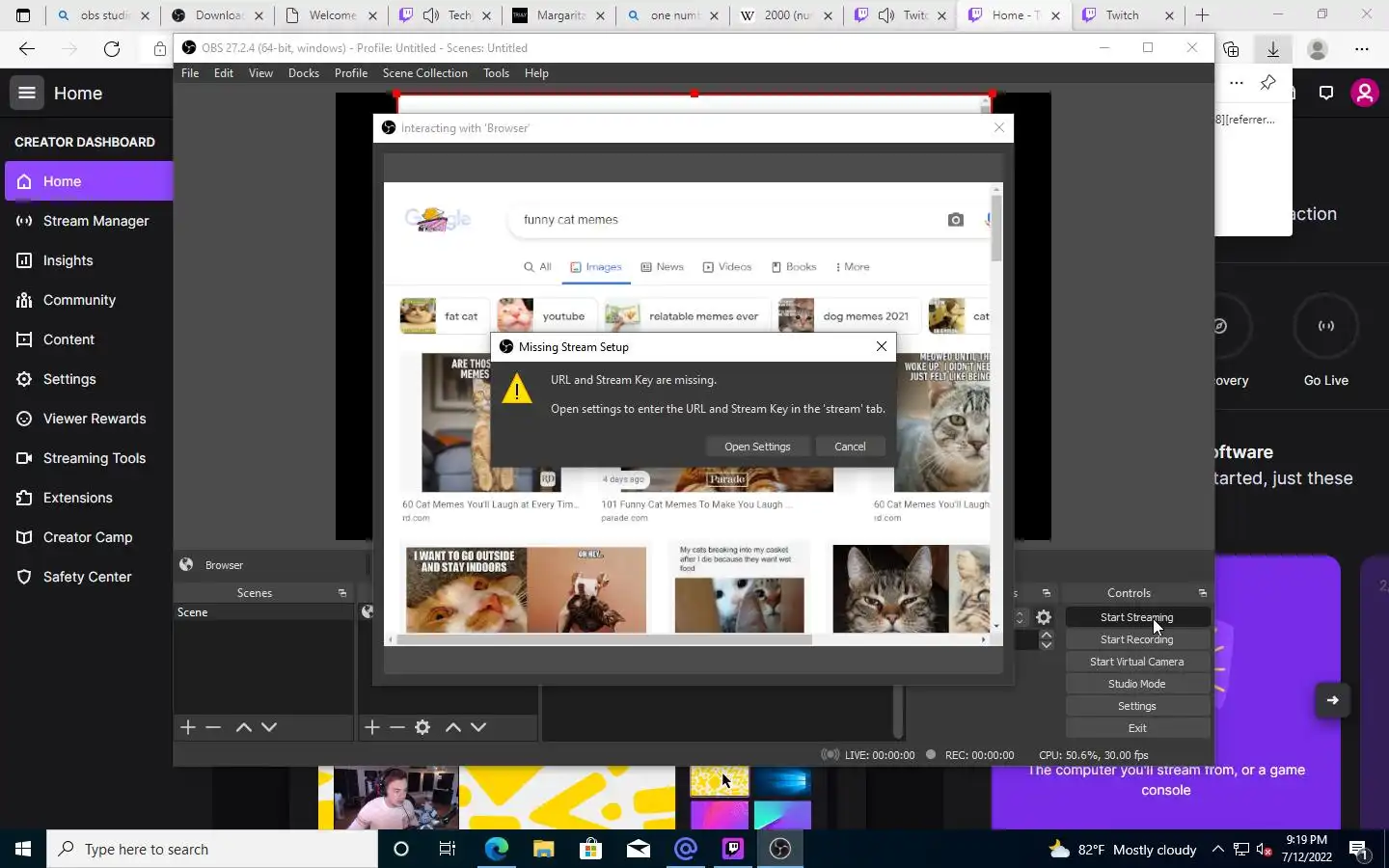Switch to the Books tab in Google
Viewport: 1389px width, 868px height.
794,267
